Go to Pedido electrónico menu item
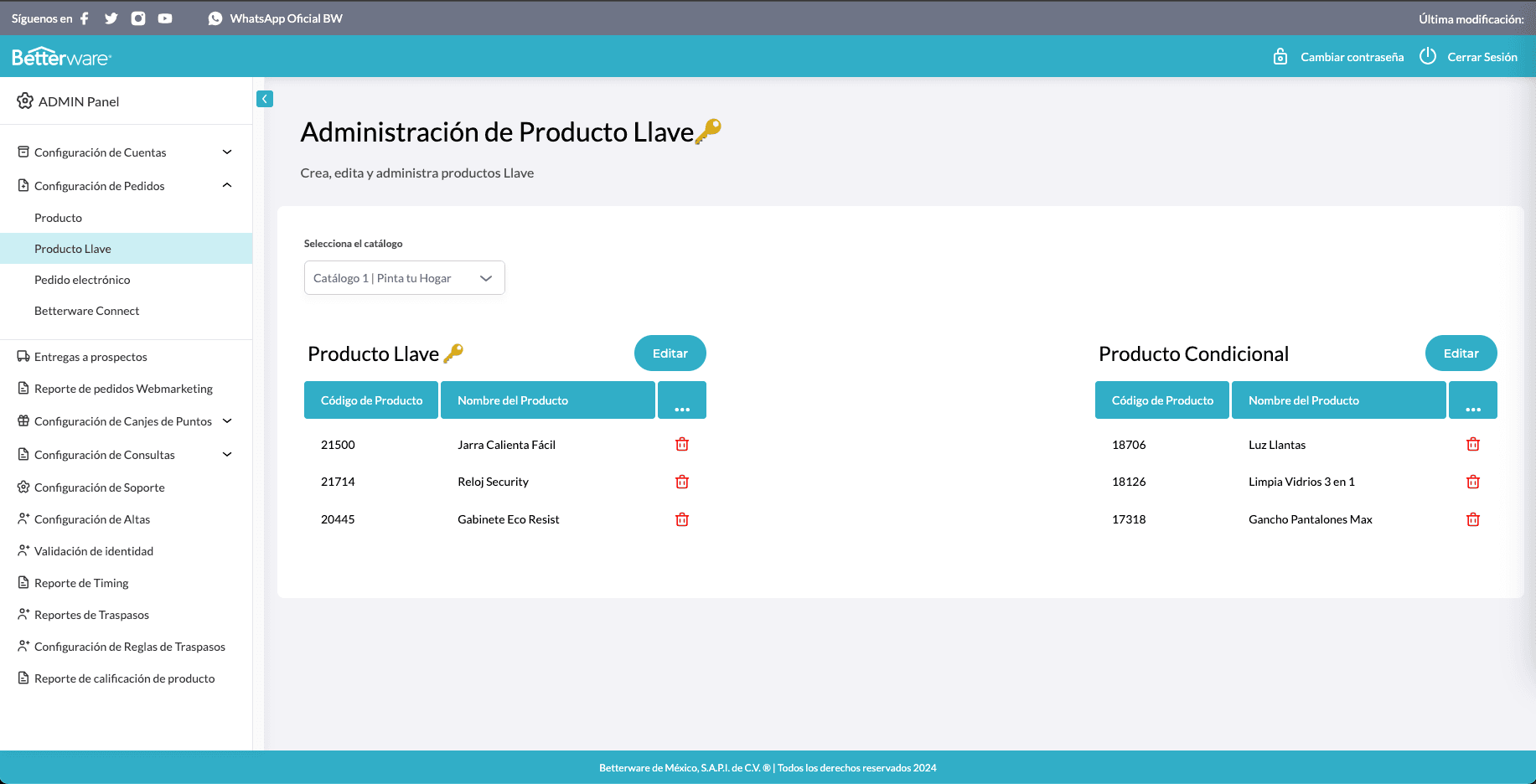The width and height of the screenshot is (1536, 784). pyautogui.click(x=82, y=280)
